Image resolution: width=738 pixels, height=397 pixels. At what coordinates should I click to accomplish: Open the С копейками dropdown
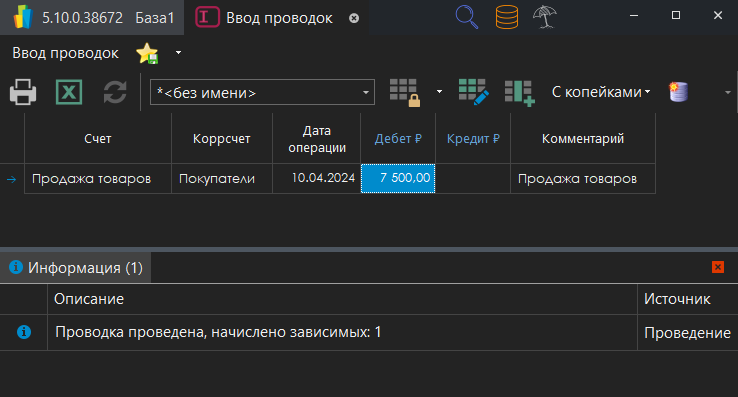click(x=601, y=92)
